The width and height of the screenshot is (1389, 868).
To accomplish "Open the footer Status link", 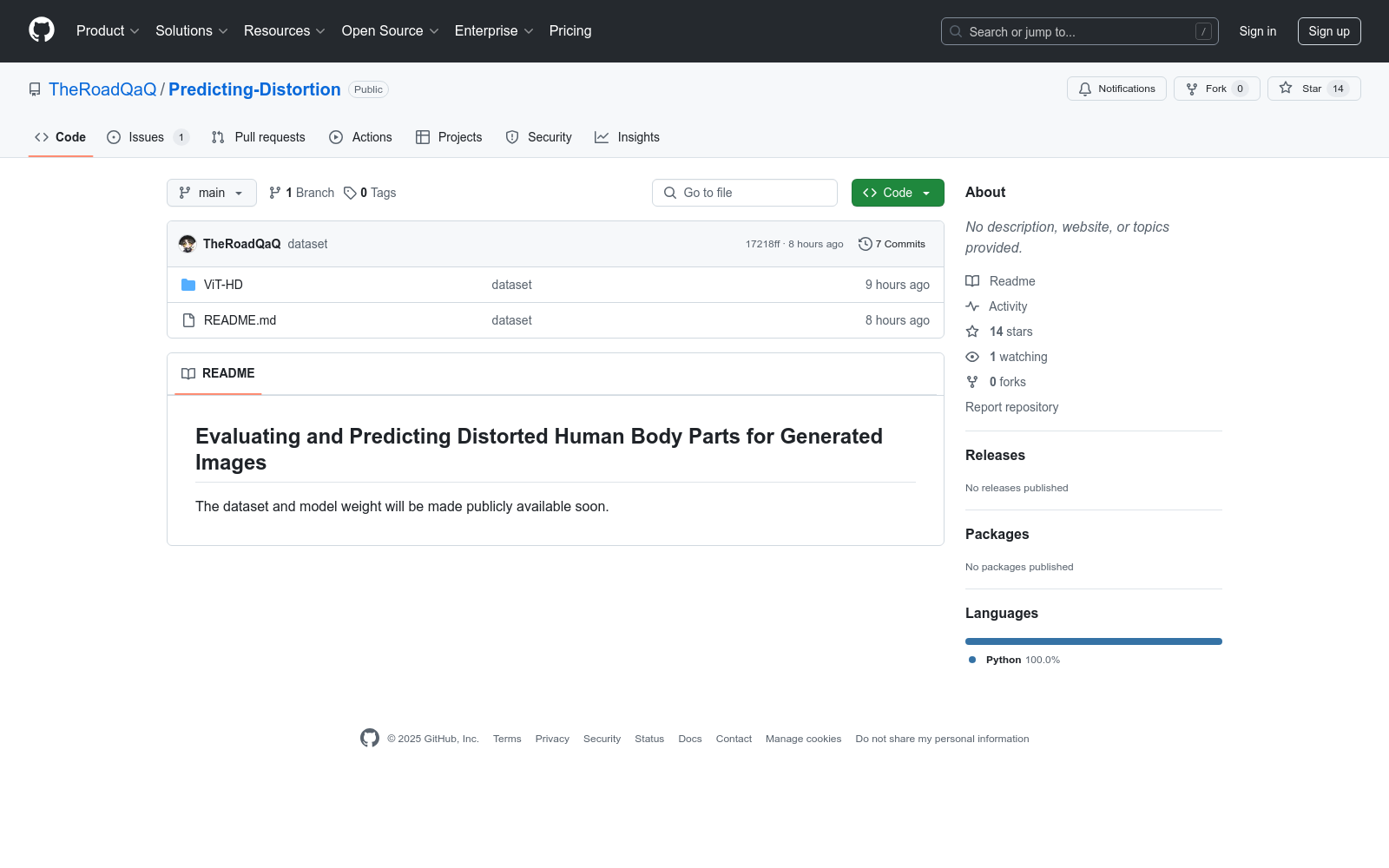I will pos(649,739).
